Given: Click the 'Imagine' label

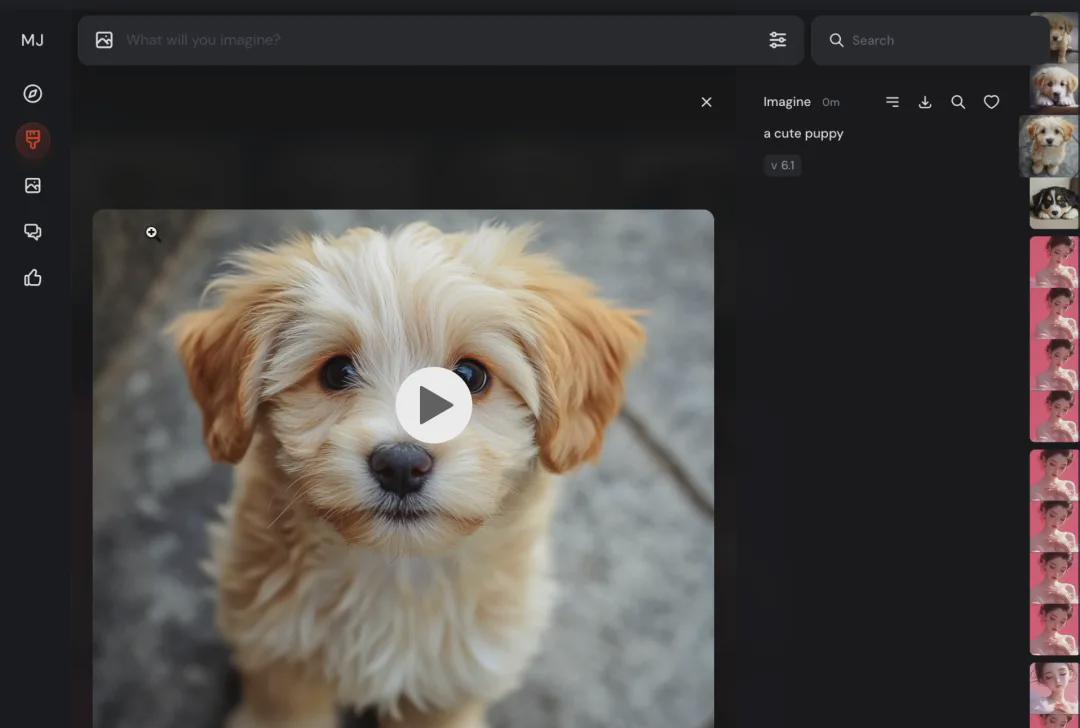Looking at the screenshot, I should (787, 102).
